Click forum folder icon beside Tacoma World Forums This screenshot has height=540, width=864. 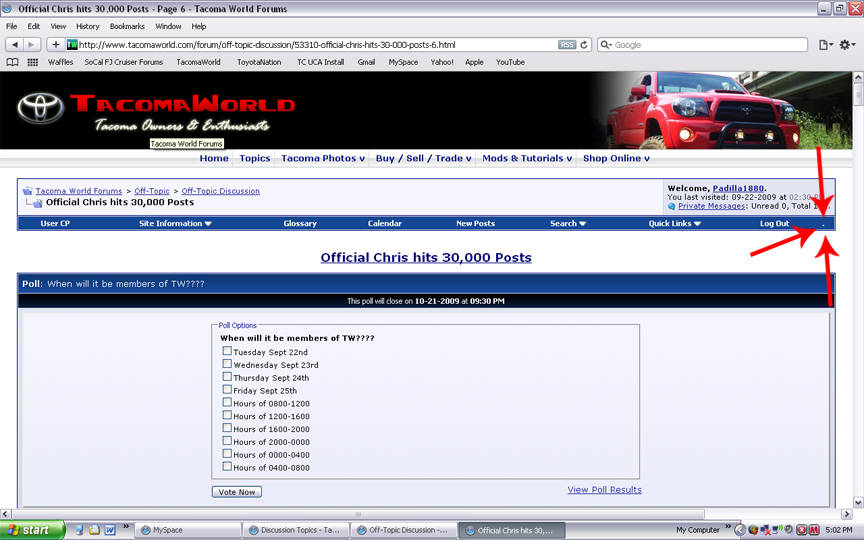tap(28, 191)
